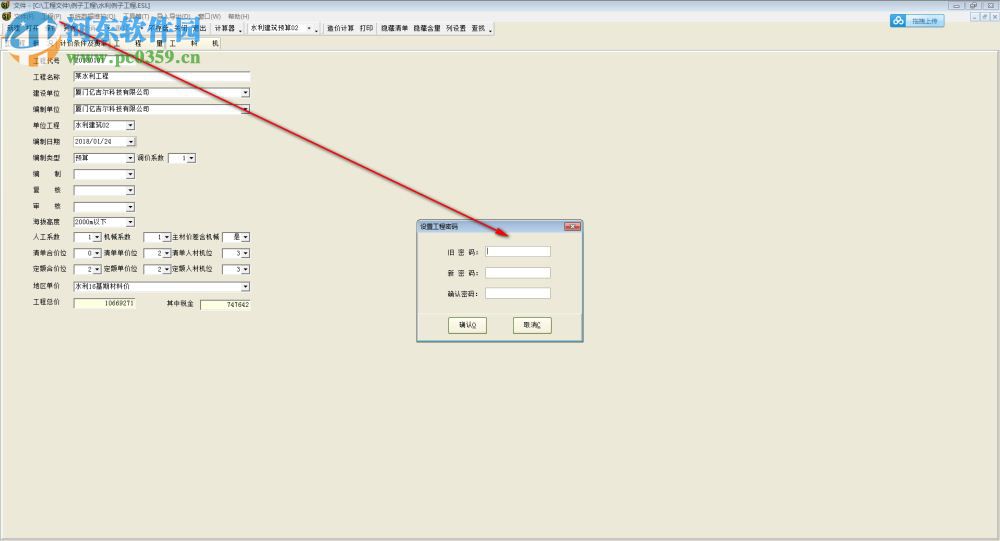
Task: Open the 编制类型 dropdown showing 预算
Action: [x=131, y=158]
